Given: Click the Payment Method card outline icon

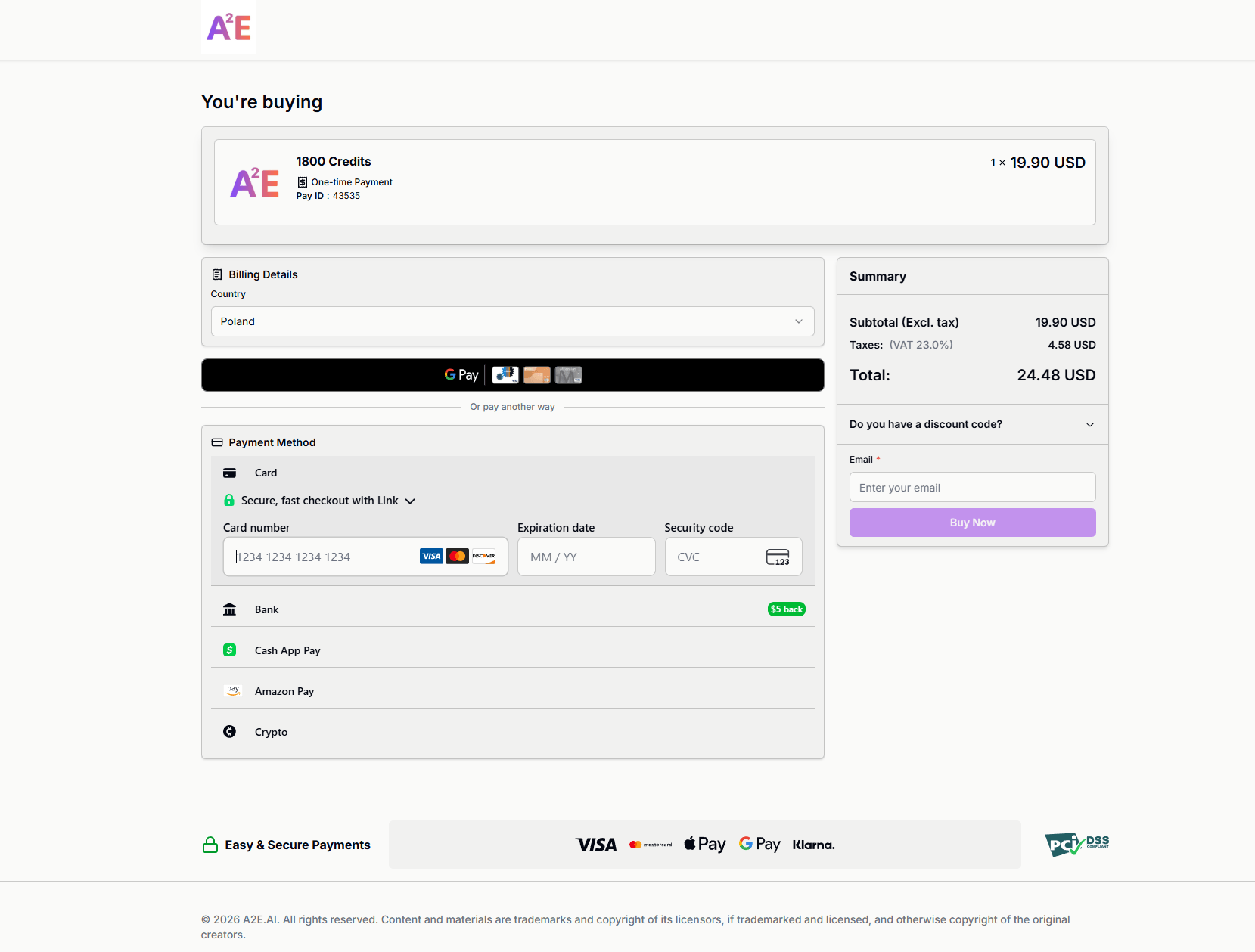Looking at the screenshot, I should tap(217, 442).
